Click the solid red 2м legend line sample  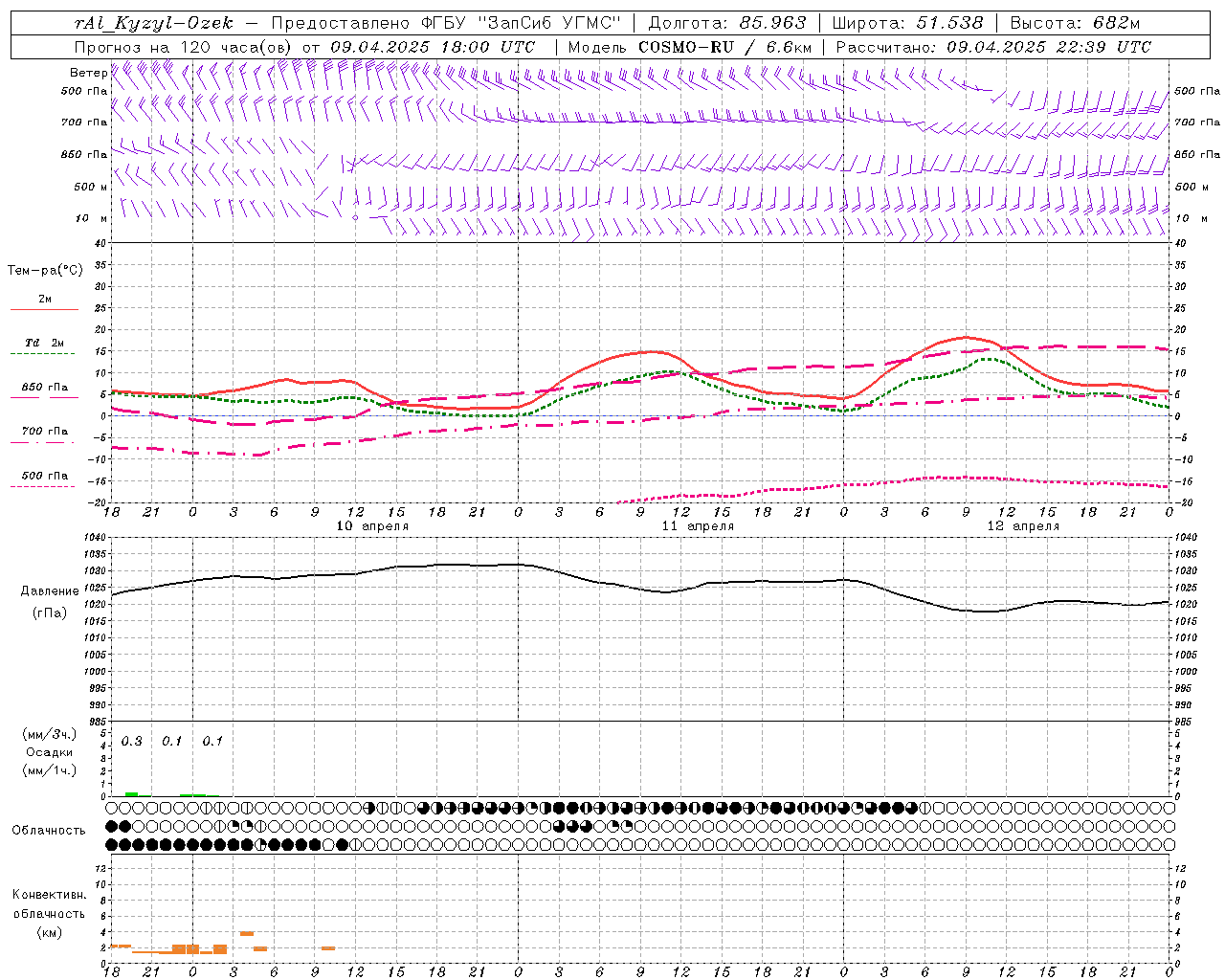coord(44,310)
